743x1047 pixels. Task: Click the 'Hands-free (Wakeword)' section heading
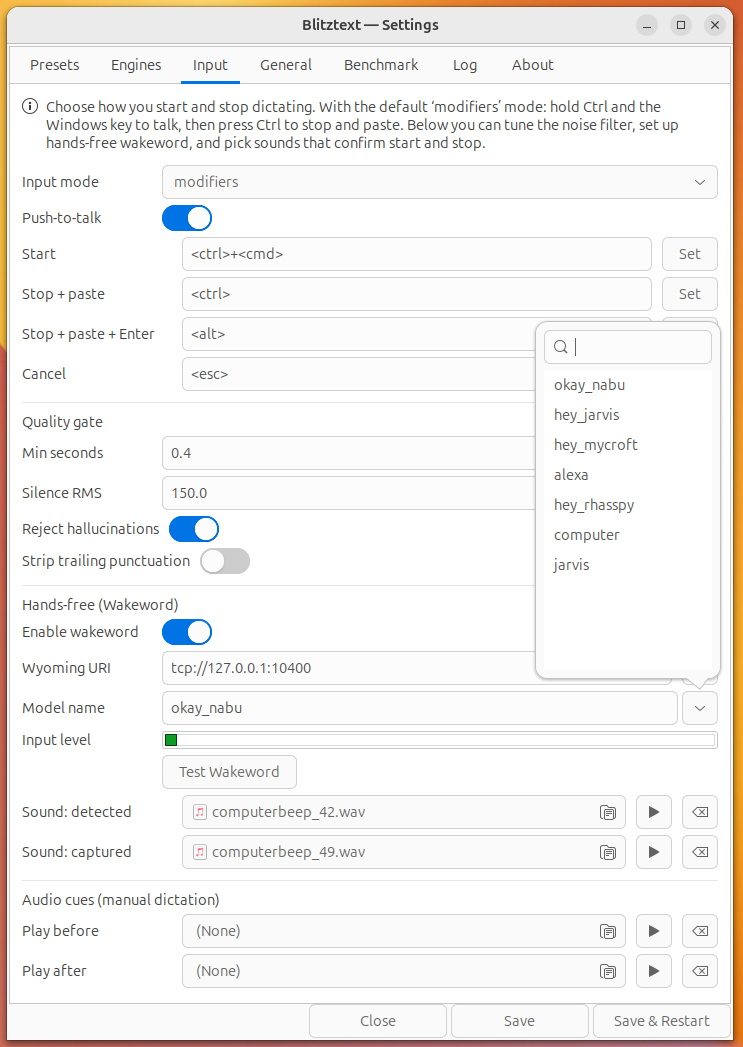tap(100, 605)
